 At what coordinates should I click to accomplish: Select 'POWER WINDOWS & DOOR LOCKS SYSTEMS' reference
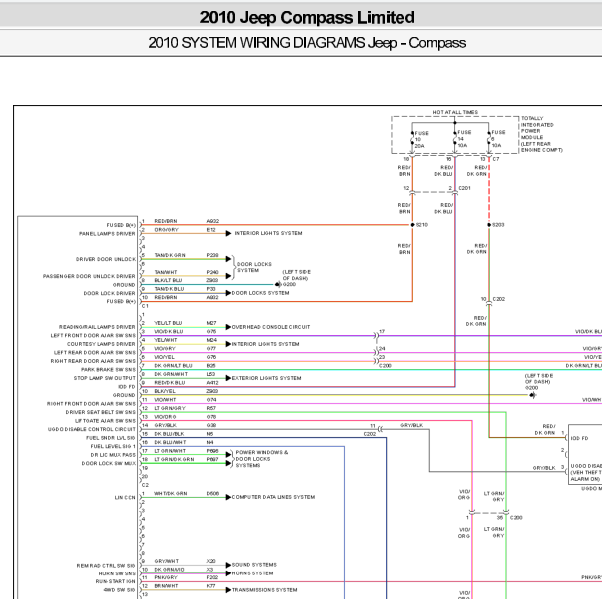262,459
